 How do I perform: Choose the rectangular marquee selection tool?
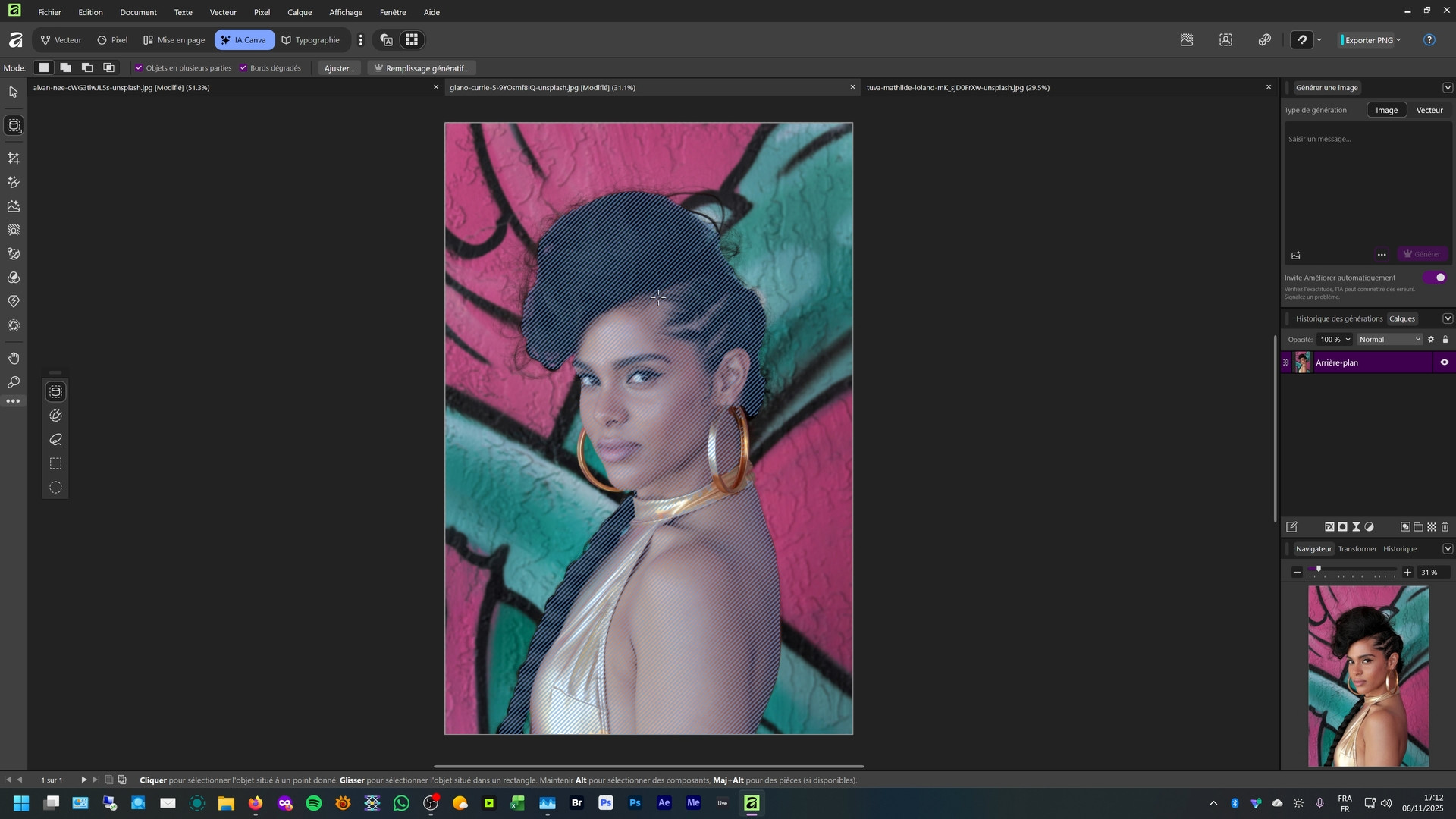55,463
